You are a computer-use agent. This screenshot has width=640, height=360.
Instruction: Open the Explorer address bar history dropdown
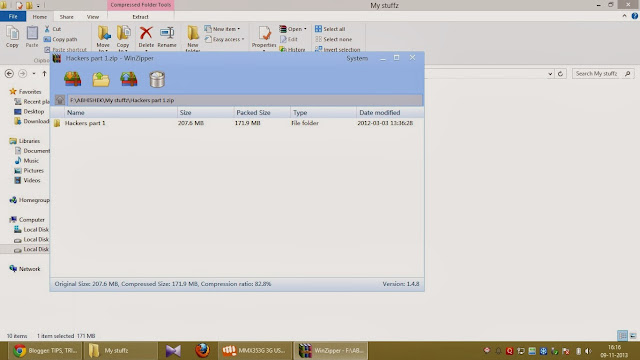tap(550, 74)
